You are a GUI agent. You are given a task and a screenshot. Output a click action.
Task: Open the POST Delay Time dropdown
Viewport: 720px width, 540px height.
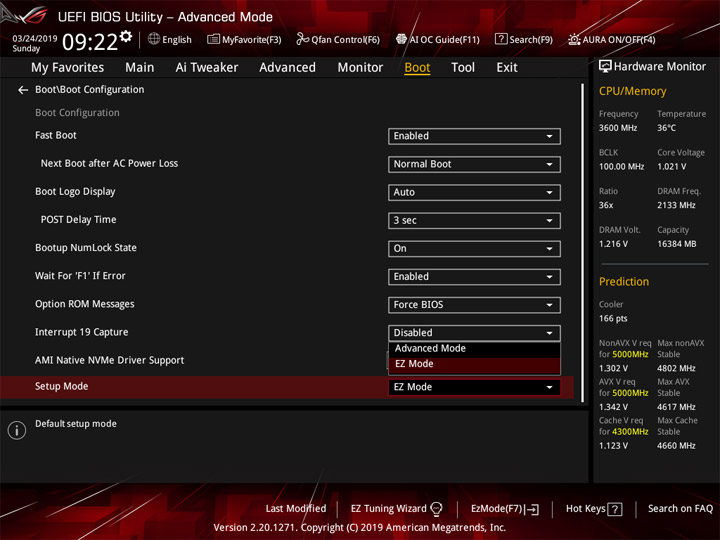point(474,220)
